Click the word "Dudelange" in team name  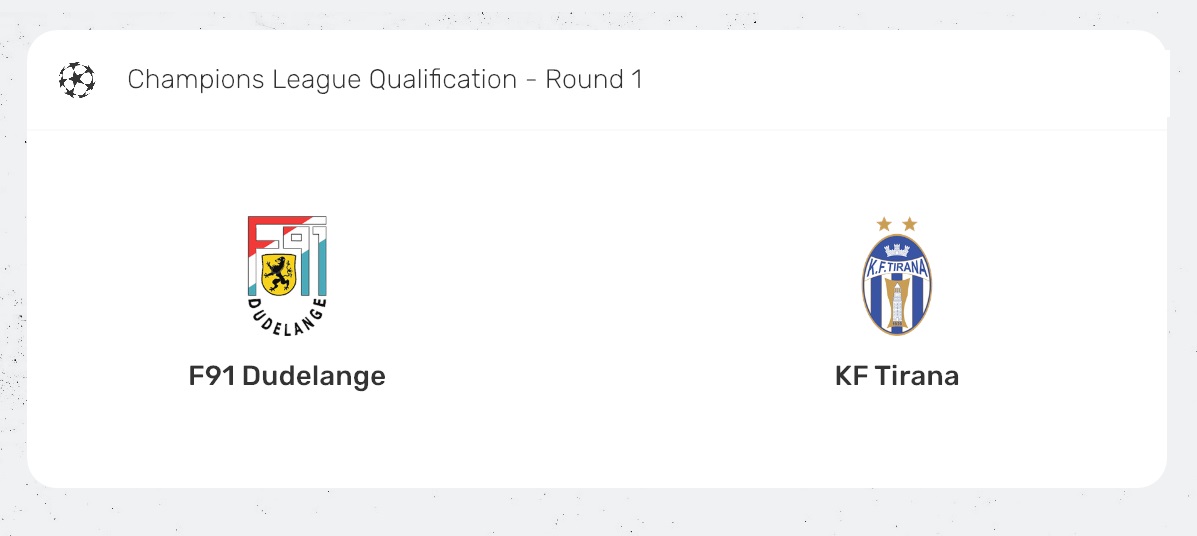[x=314, y=376]
